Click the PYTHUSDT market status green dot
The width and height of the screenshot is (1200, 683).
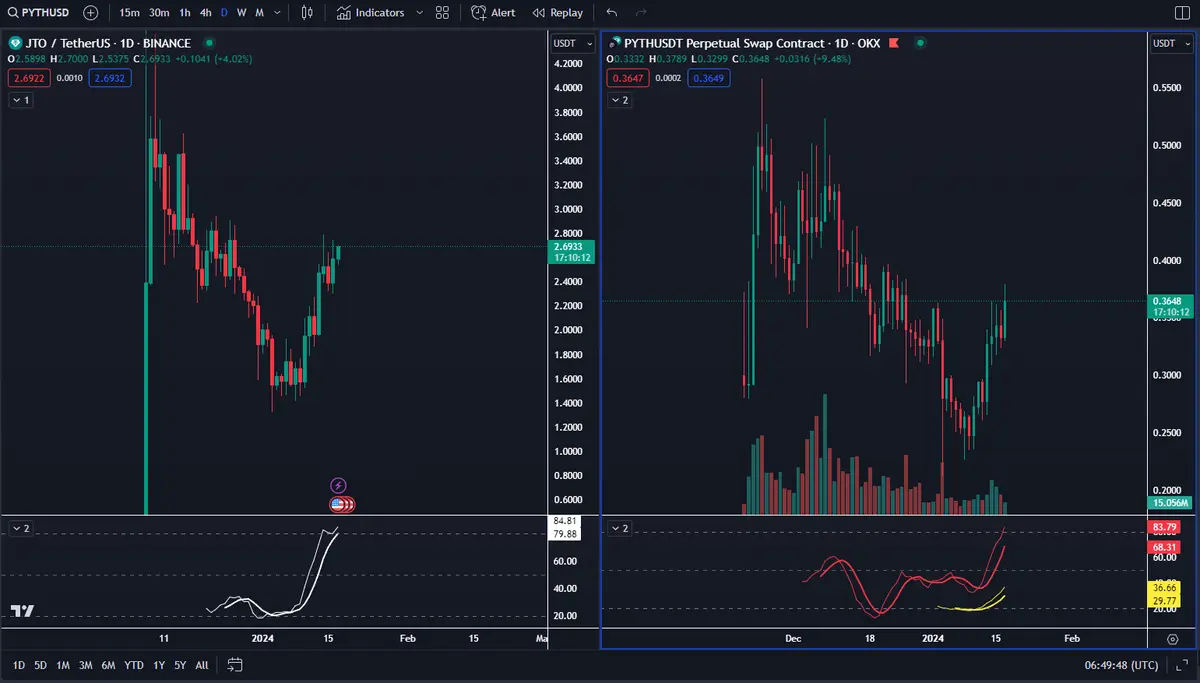coord(920,44)
